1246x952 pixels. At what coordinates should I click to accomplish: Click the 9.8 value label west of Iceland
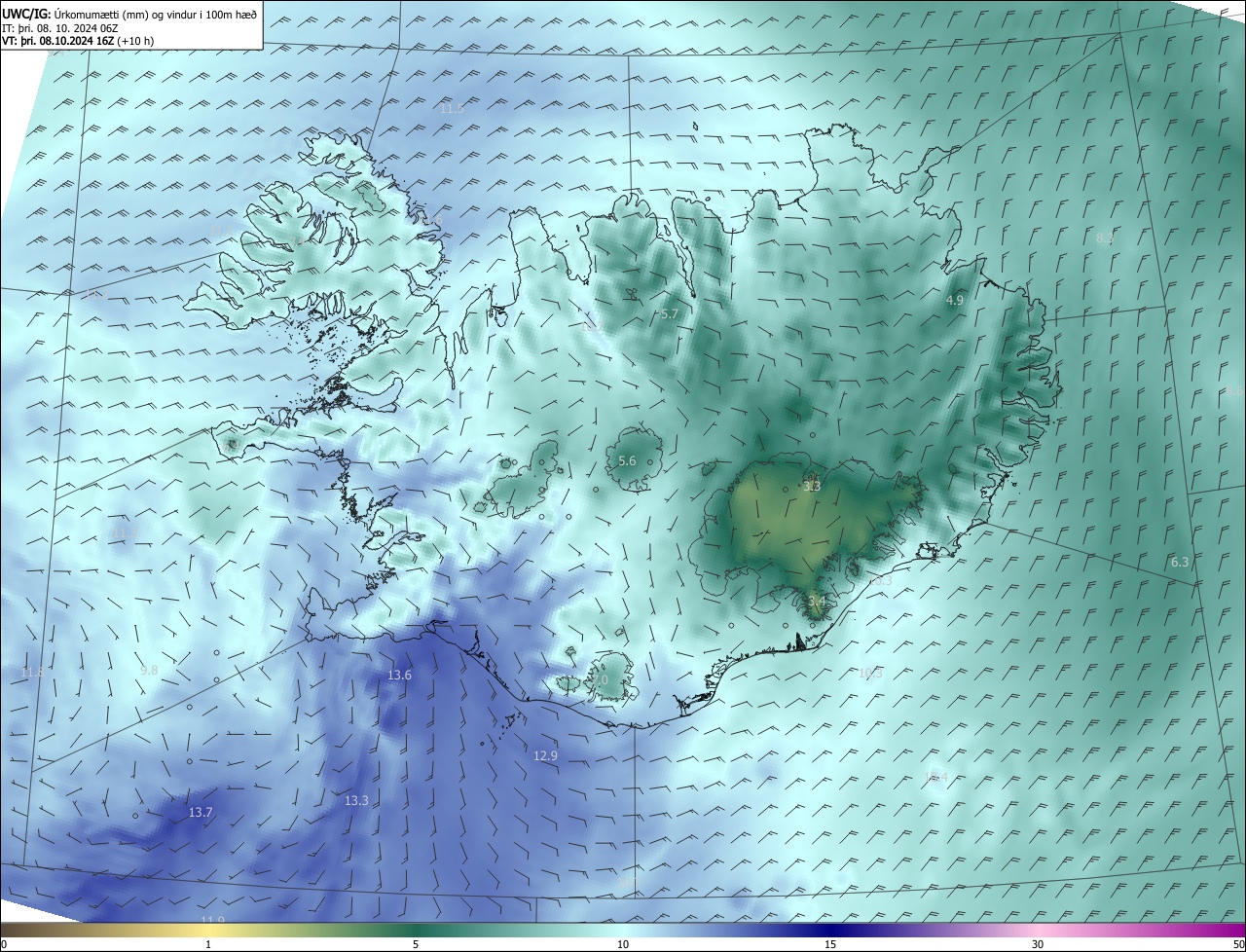pos(149,670)
